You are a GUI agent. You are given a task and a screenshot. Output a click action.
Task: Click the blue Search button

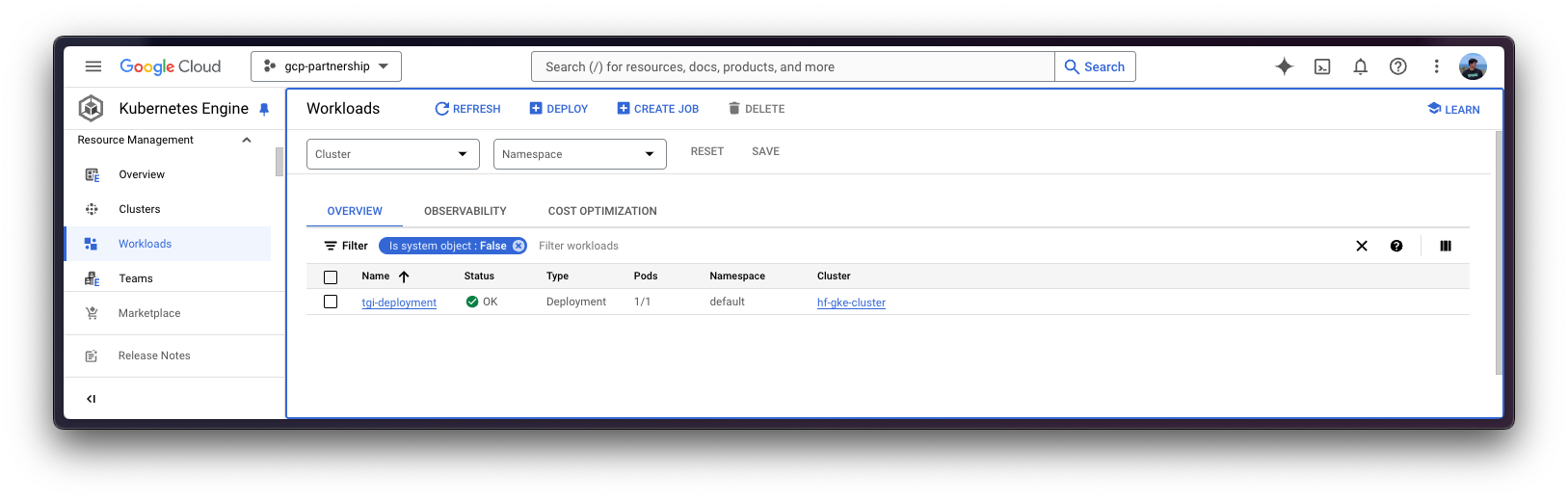pyautogui.click(x=1095, y=66)
